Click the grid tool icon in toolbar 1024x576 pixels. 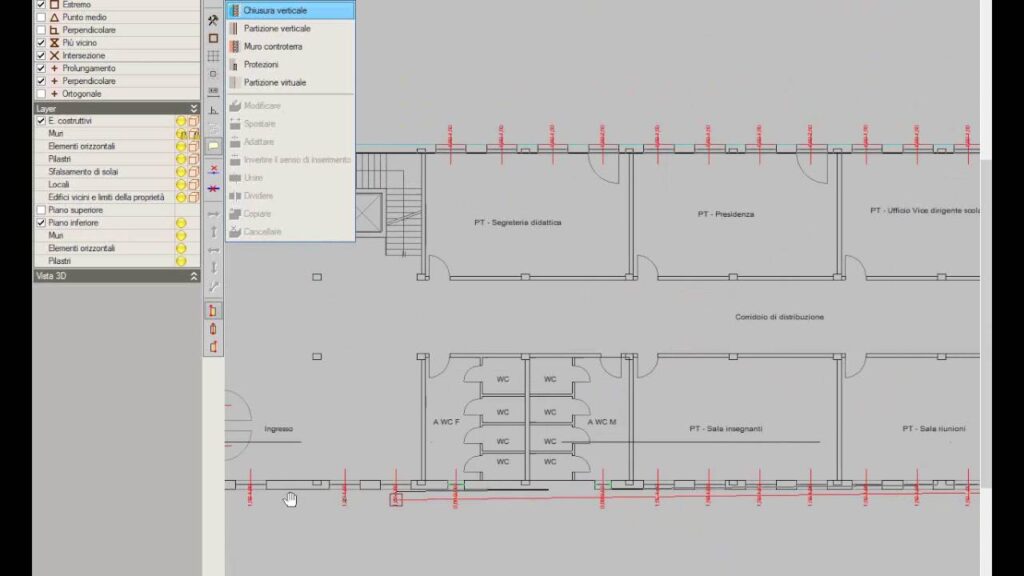[213, 56]
